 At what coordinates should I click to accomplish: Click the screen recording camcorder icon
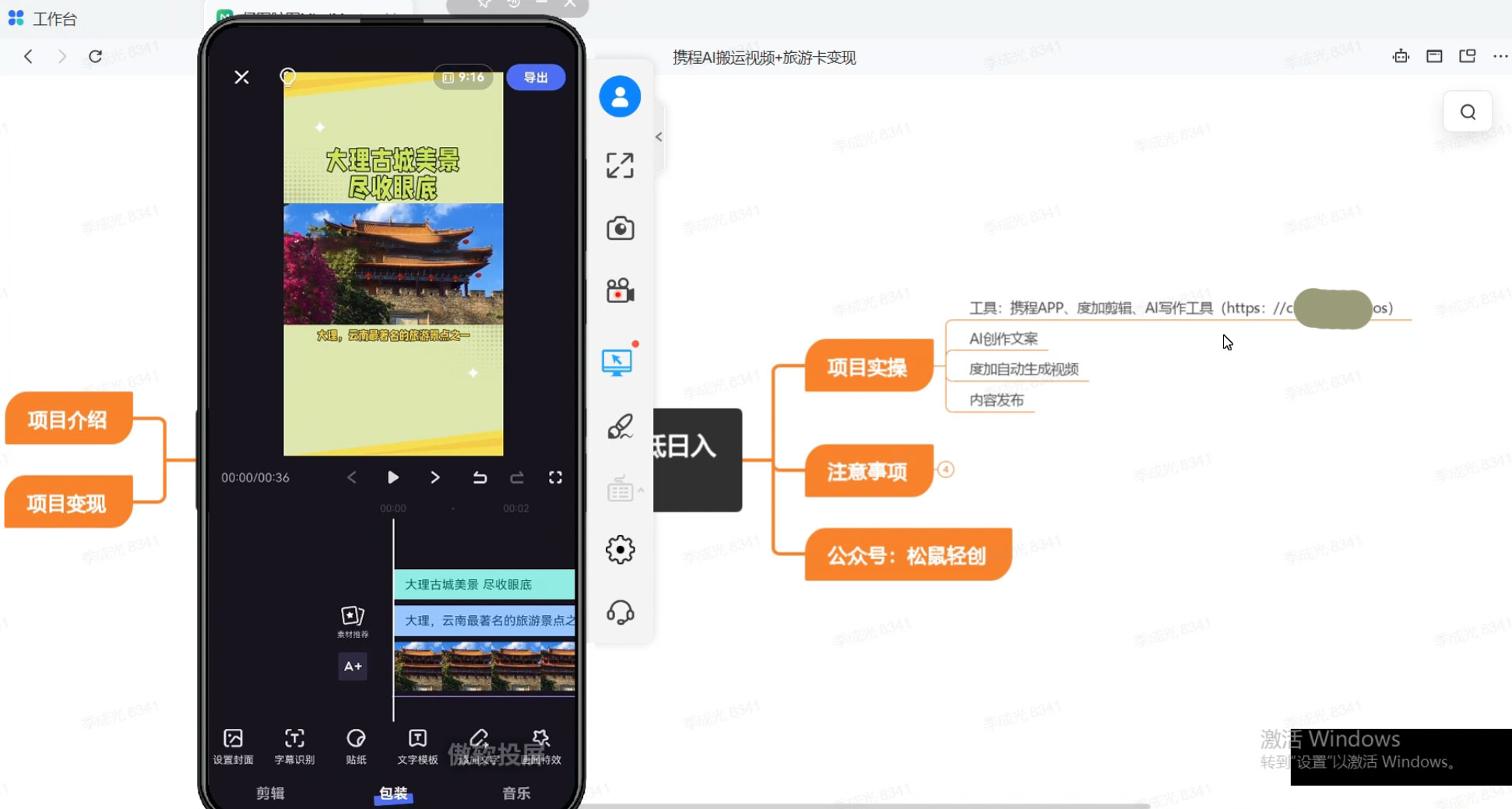pyautogui.click(x=620, y=290)
